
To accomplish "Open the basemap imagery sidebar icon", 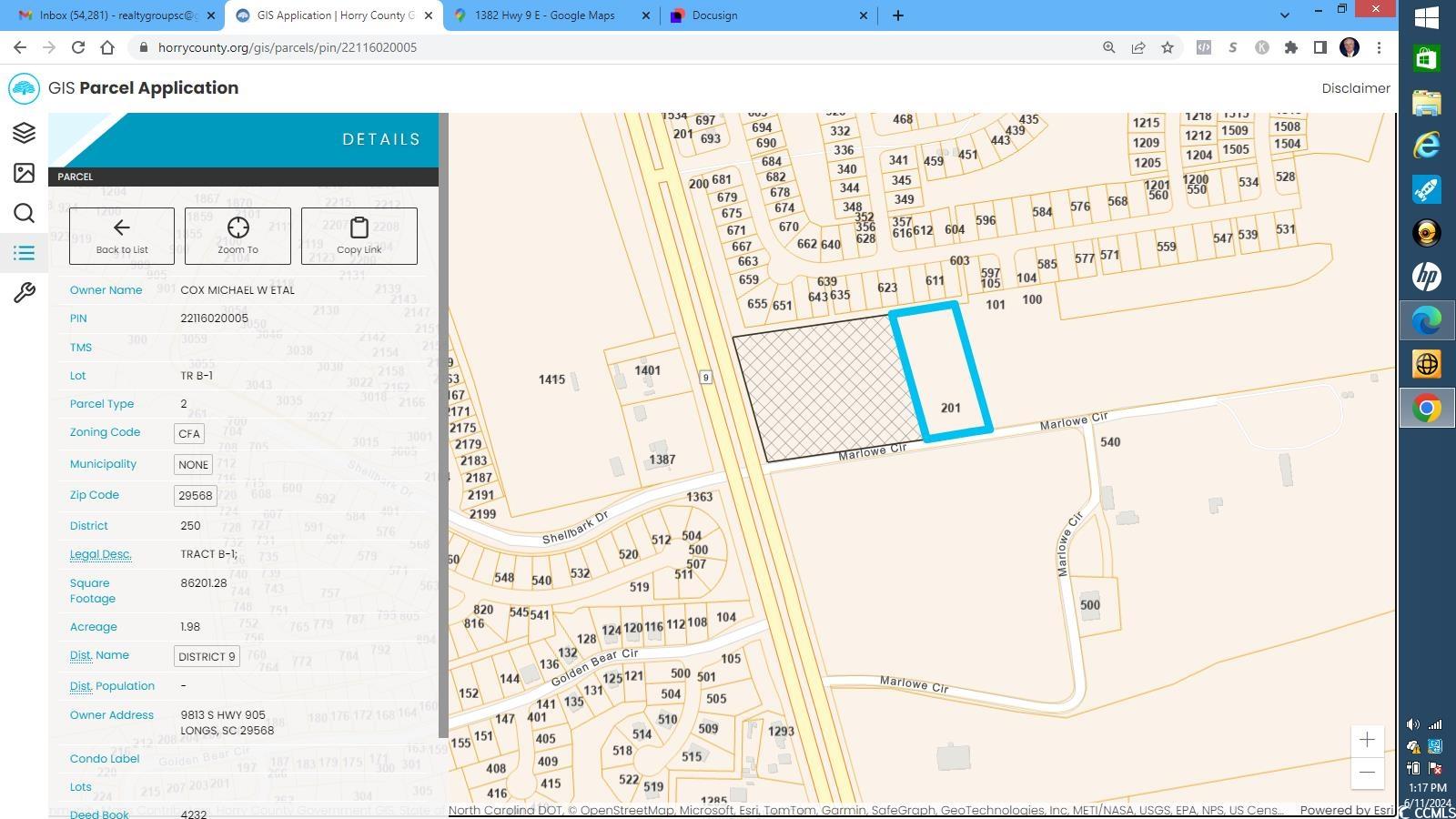I will click(24, 173).
